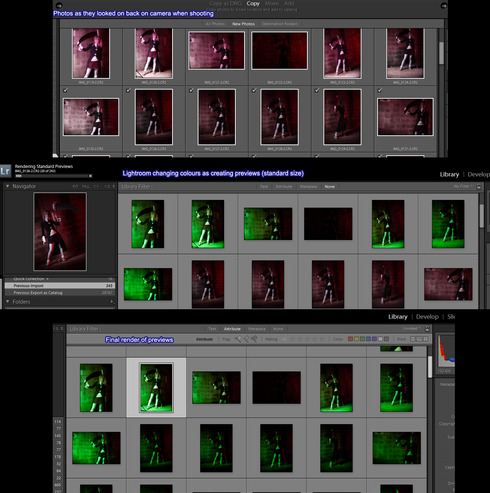
Task: Set Navigator zoom to FIT
Action: pyautogui.click(x=75, y=186)
